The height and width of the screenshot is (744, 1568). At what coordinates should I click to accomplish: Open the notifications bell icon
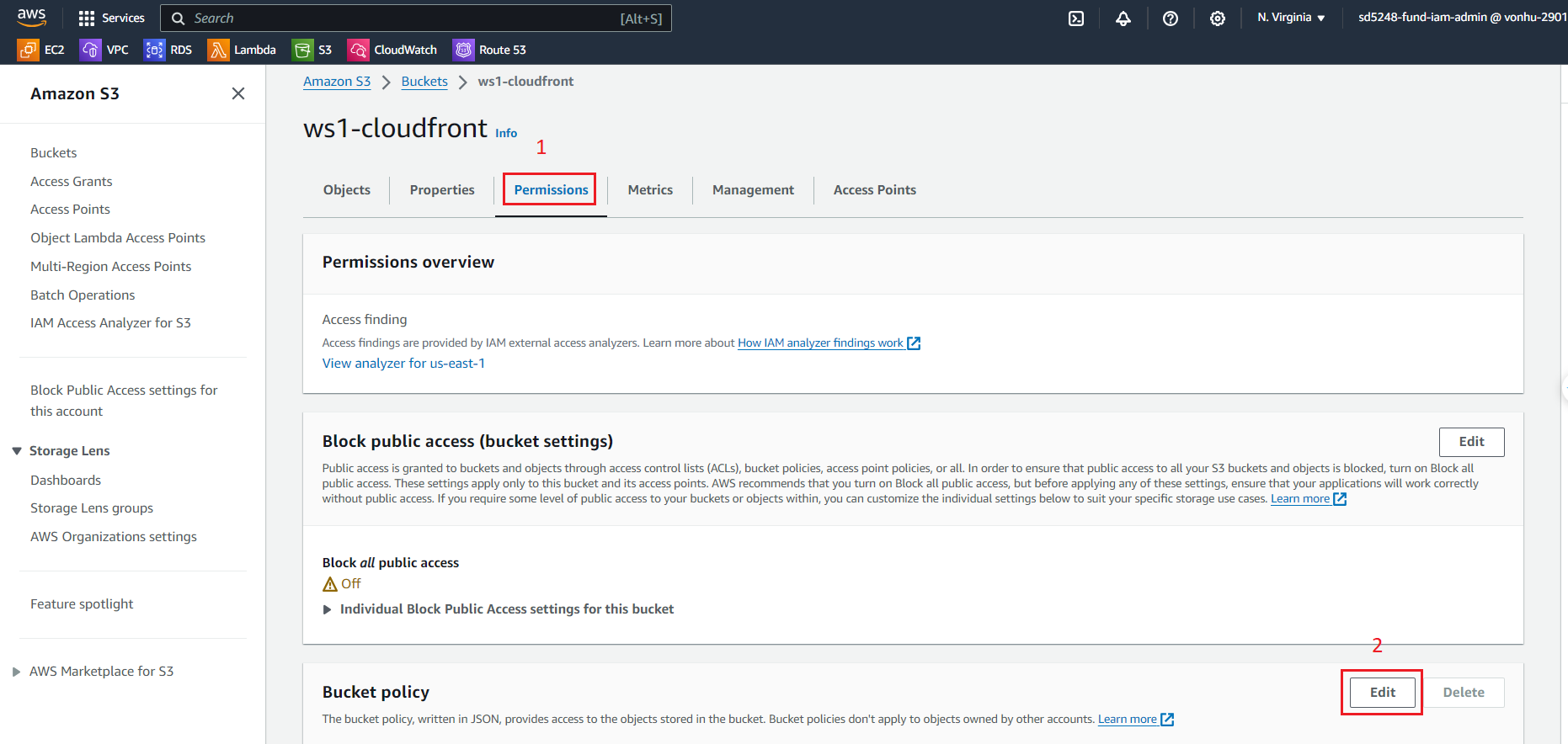point(1123,19)
